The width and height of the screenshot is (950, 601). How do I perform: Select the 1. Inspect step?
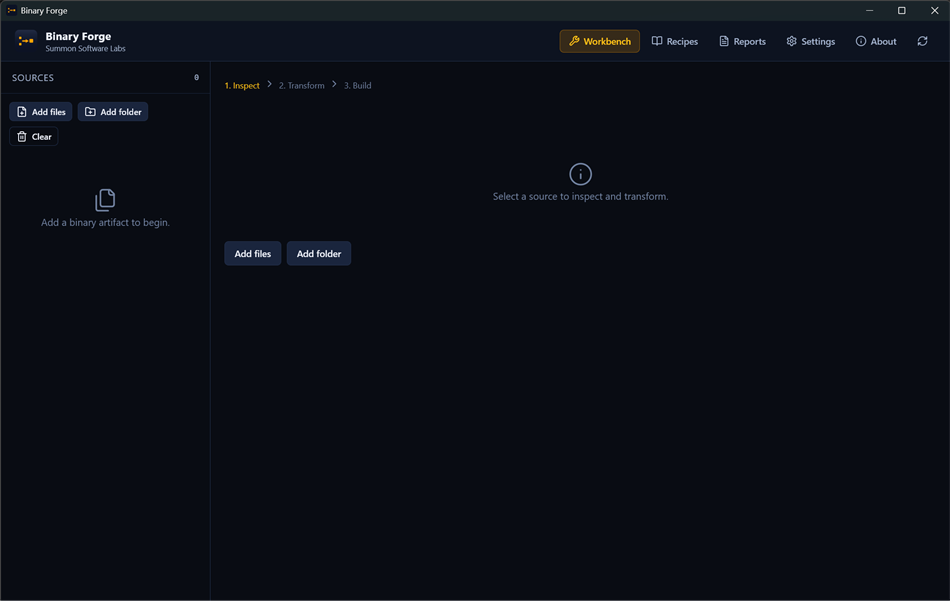pos(242,85)
